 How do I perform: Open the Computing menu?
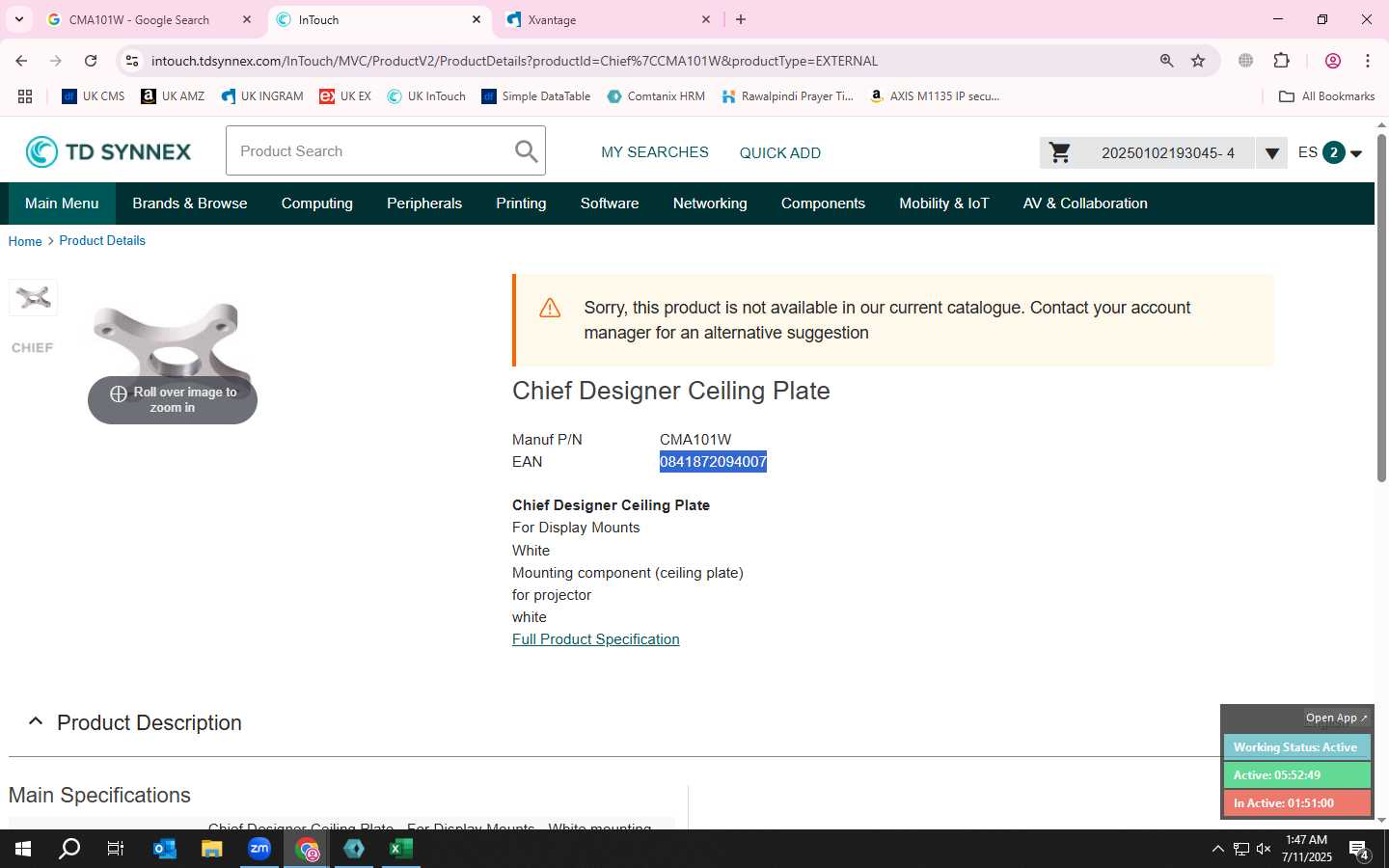coord(317,203)
